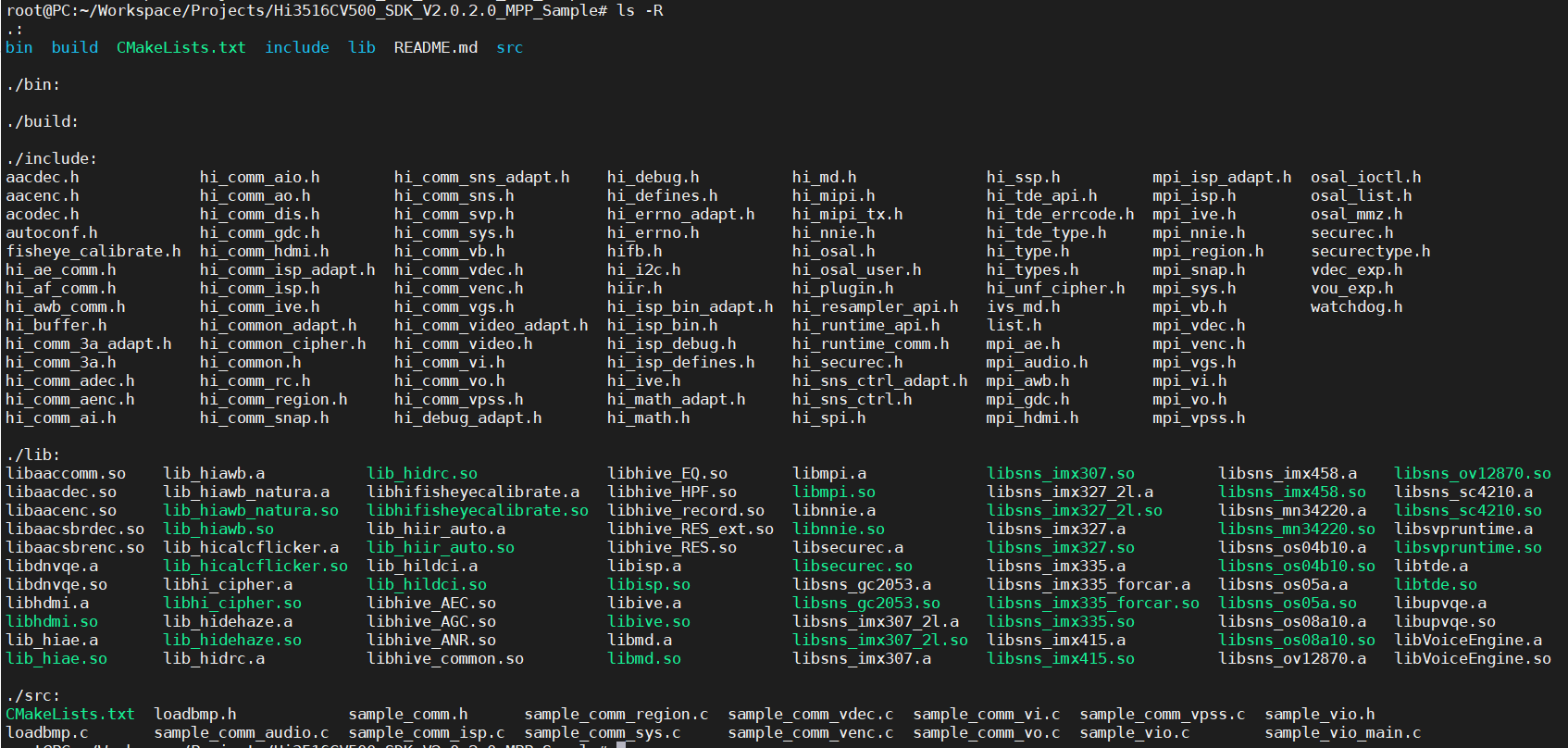The width and height of the screenshot is (1568, 748).
Task: Select 'libmpi.a' in lib listing
Action: coord(829,473)
